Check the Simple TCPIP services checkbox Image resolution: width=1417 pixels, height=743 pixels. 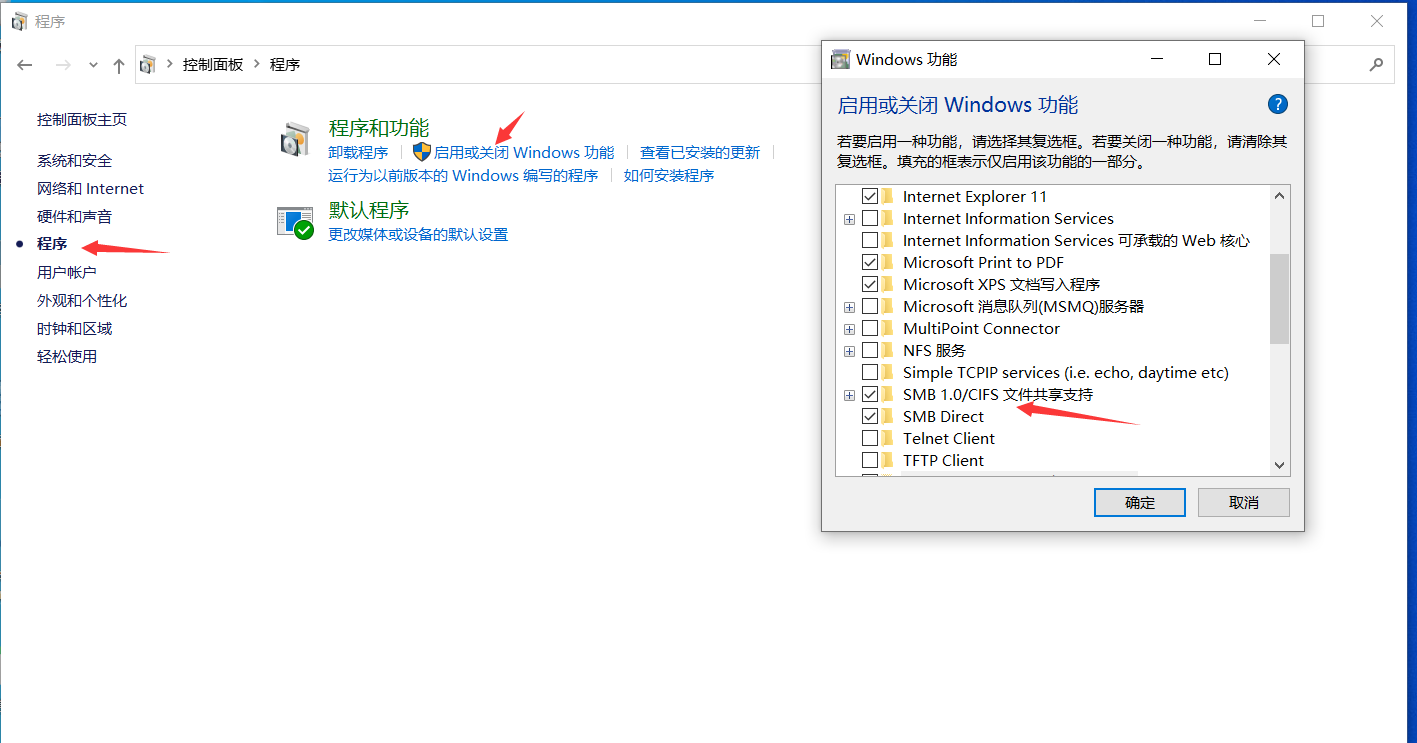click(x=870, y=372)
